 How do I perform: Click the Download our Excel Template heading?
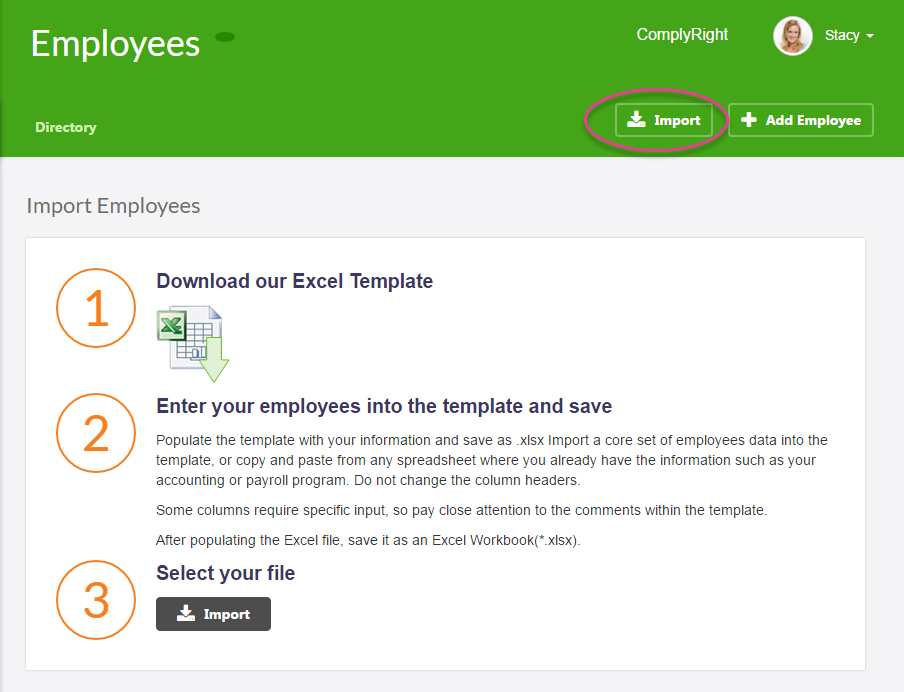(295, 281)
